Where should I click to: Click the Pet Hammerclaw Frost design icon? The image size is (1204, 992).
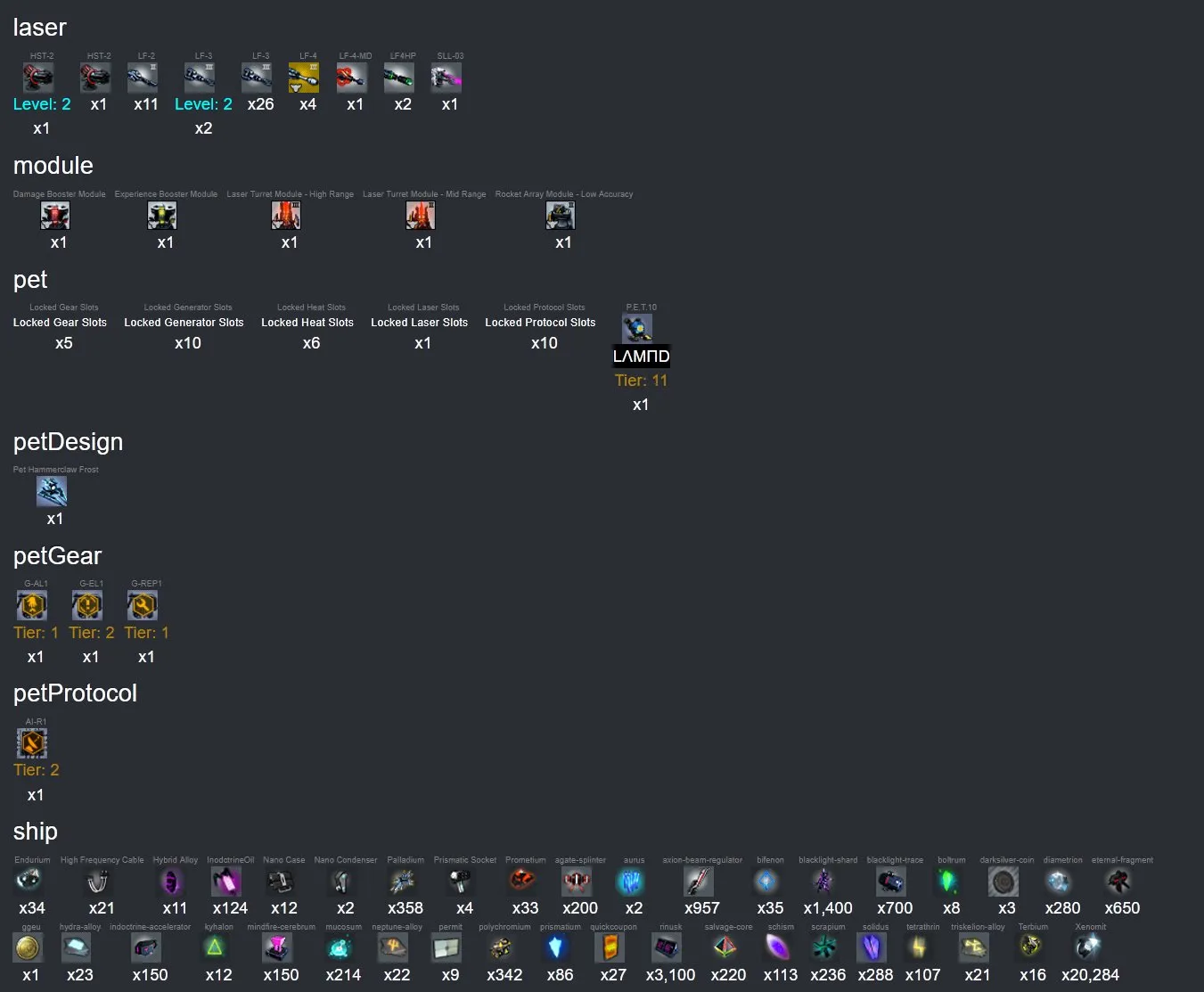point(52,491)
